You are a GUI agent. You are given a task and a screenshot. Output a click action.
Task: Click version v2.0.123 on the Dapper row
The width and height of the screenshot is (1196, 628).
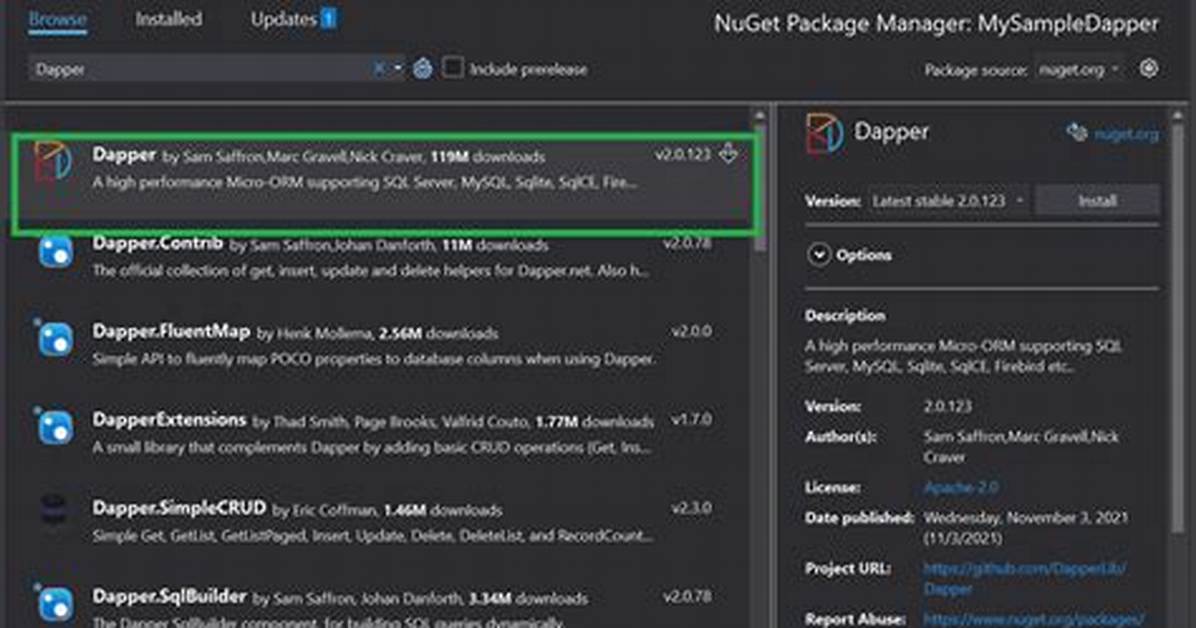683,154
